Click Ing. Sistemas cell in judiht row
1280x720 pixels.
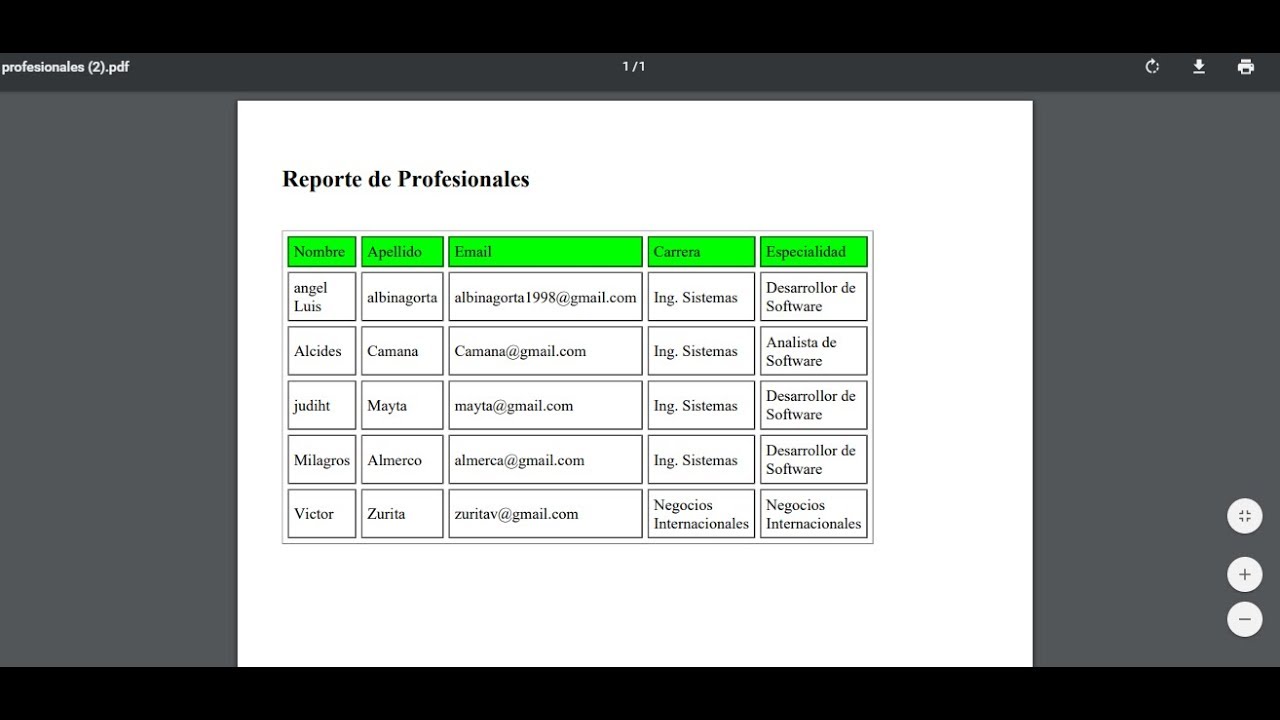pos(701,405)
